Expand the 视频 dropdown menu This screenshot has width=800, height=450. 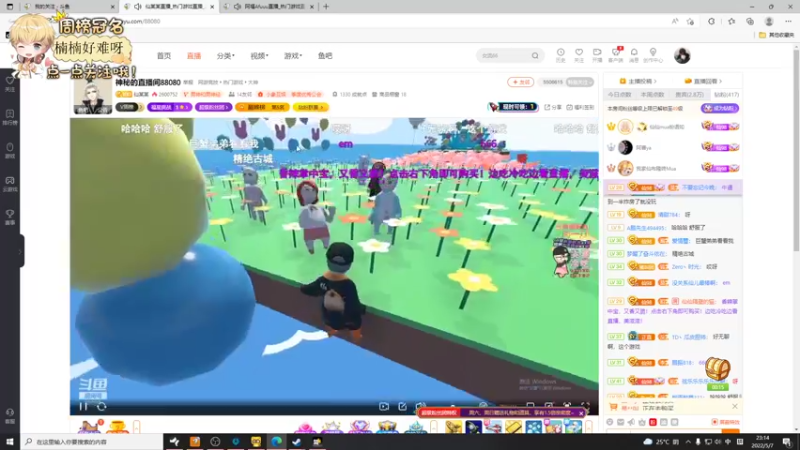(x=259, y=56)
